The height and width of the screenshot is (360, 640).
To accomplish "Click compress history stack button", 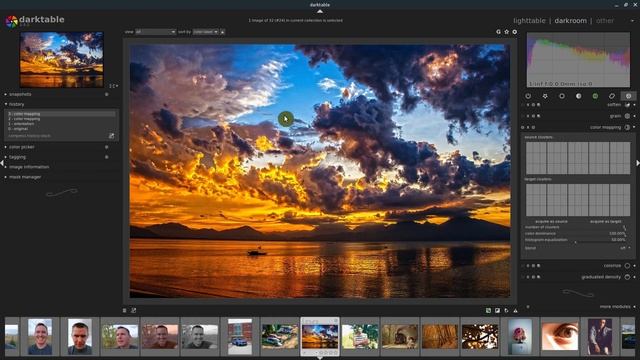I will (x=29, y=136).
